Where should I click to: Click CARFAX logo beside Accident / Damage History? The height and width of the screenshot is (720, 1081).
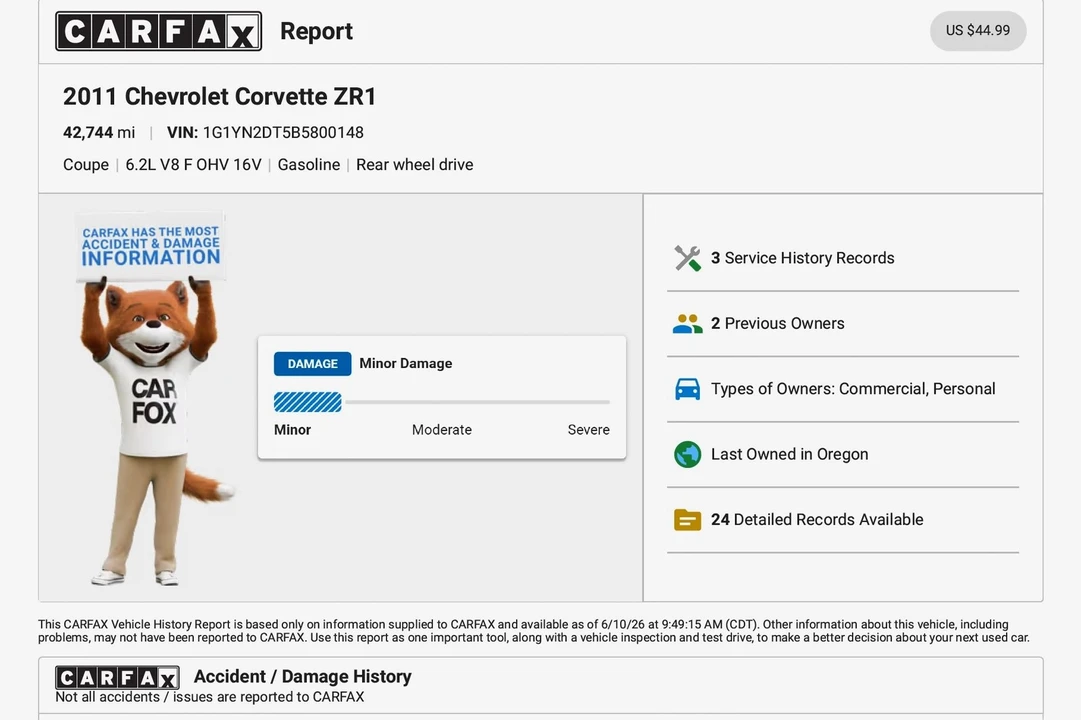[117, 678]
